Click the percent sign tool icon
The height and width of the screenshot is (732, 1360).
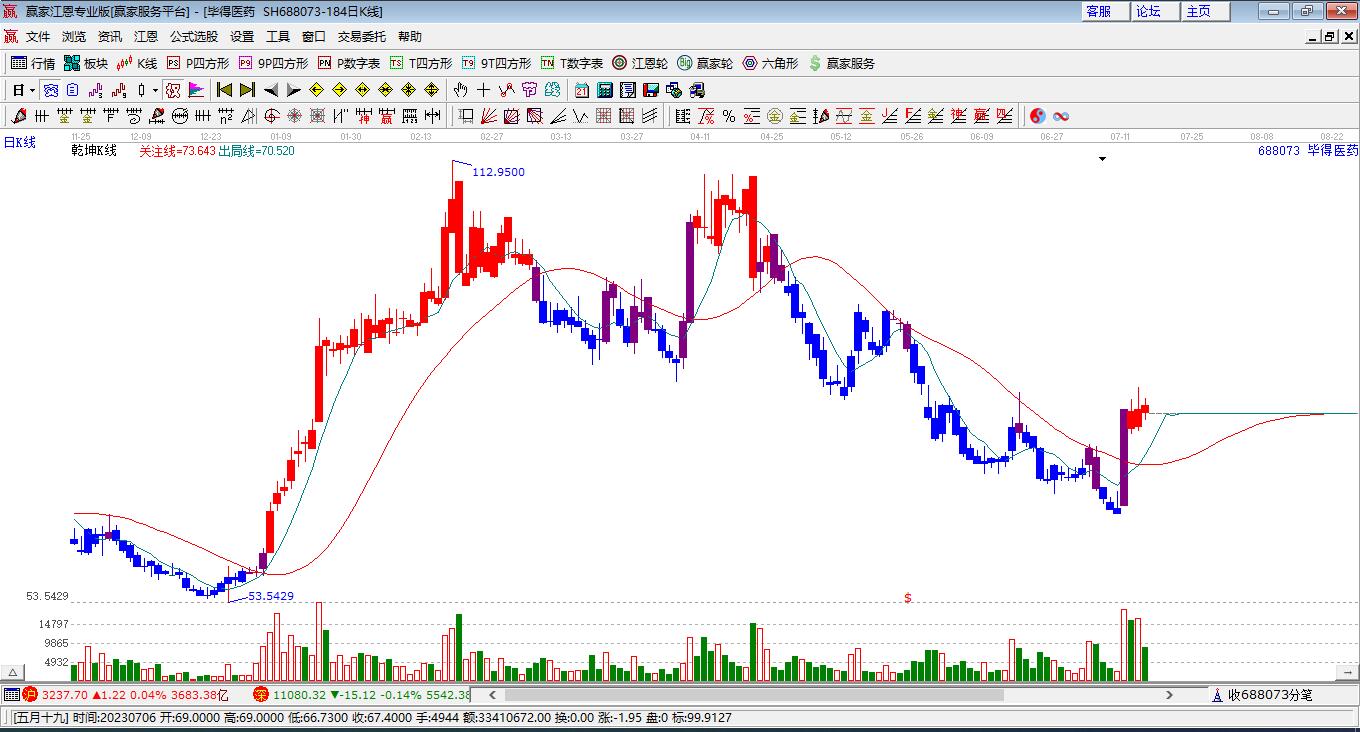(x=729, y=116)
